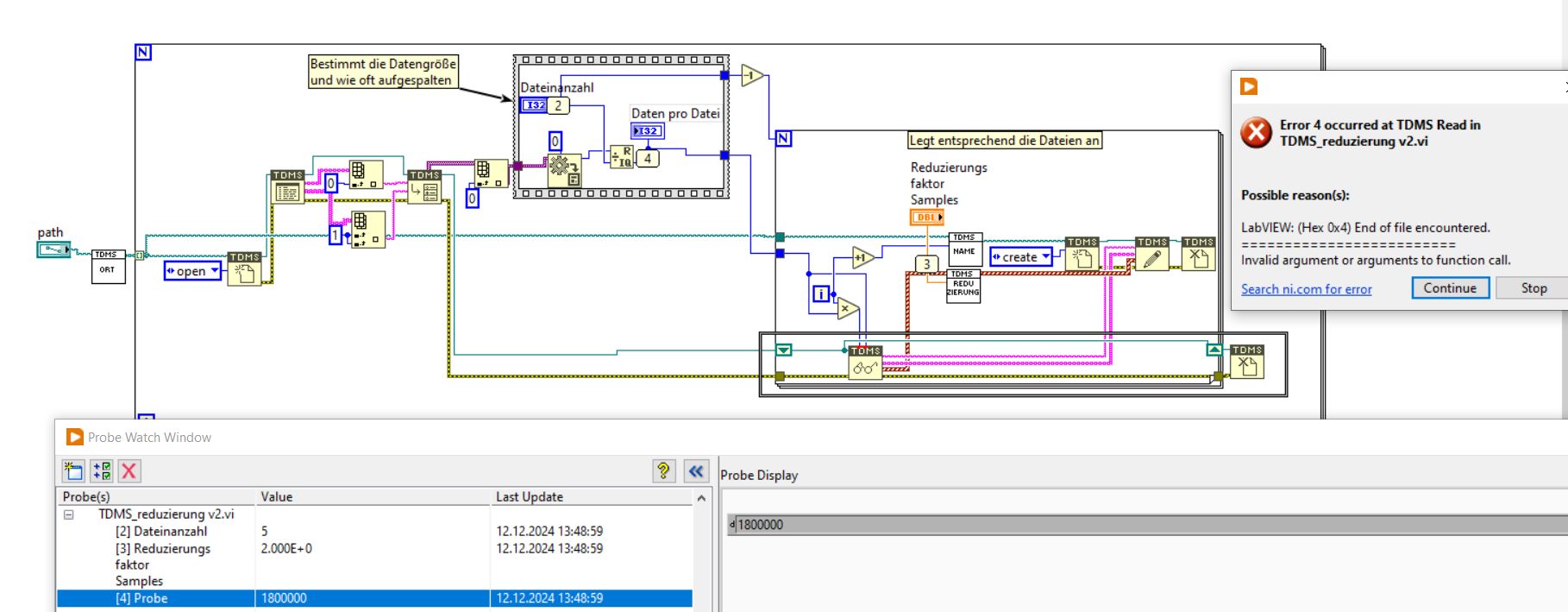The width and height of the screenshot is (1568, 612).
Task: Click the TDMS Read node with glasses
Action: [x=865, y=363]
